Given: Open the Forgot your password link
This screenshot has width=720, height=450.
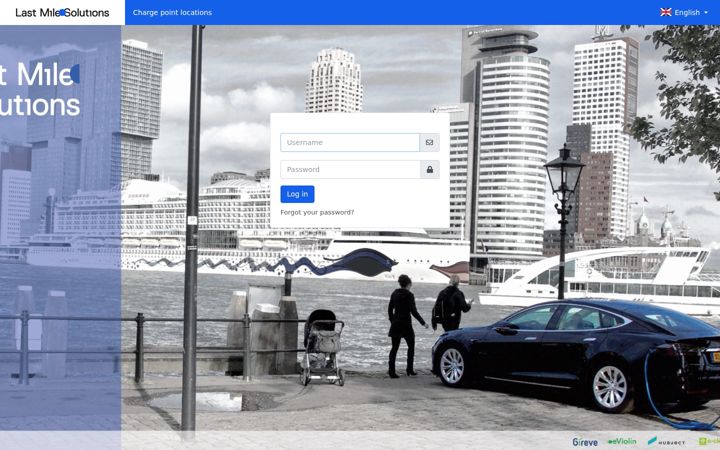Looking at the screenshot, I should tap(317, 212).
